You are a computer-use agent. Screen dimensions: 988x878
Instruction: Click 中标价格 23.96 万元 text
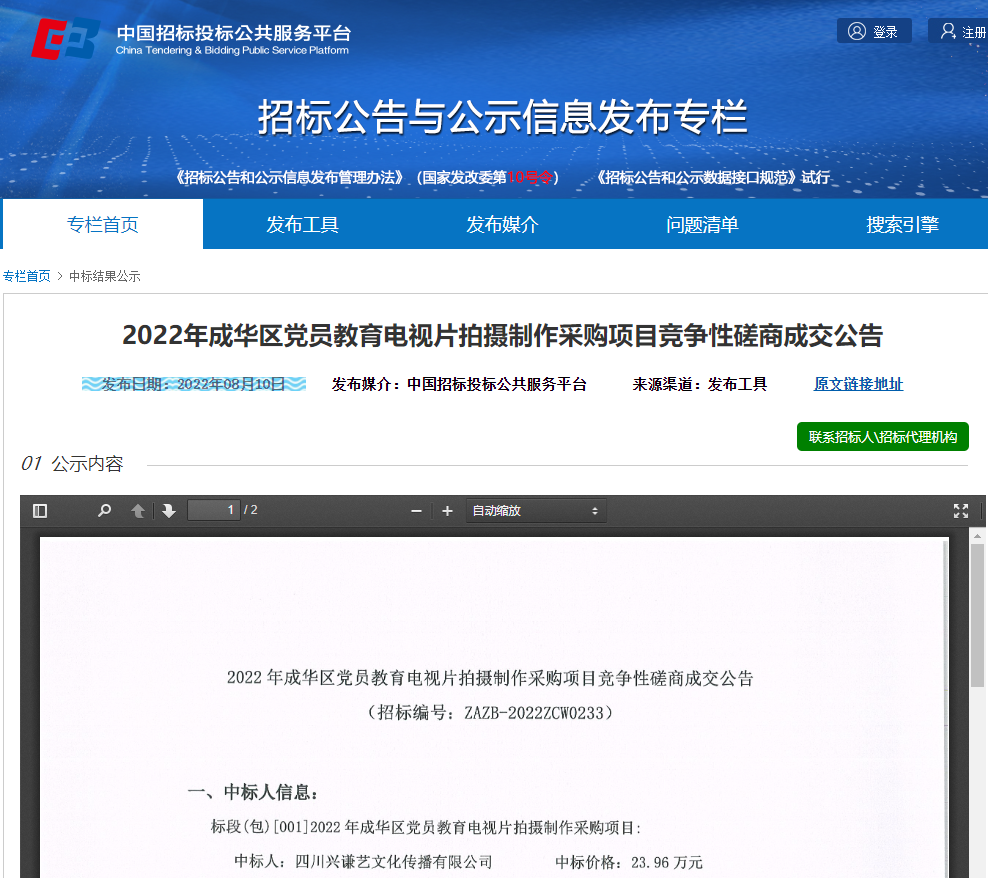(629, 862)
